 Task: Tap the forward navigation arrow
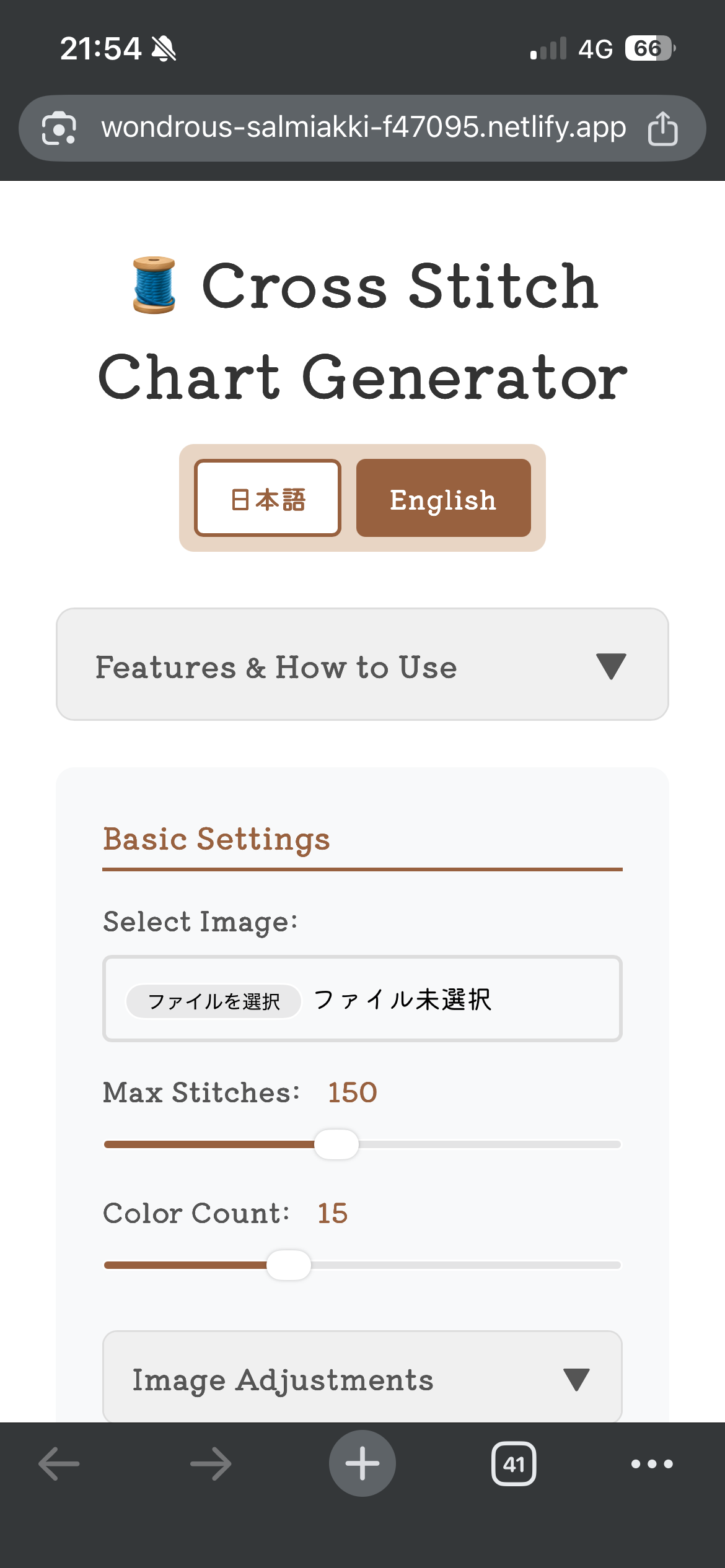click(209, 1463)
